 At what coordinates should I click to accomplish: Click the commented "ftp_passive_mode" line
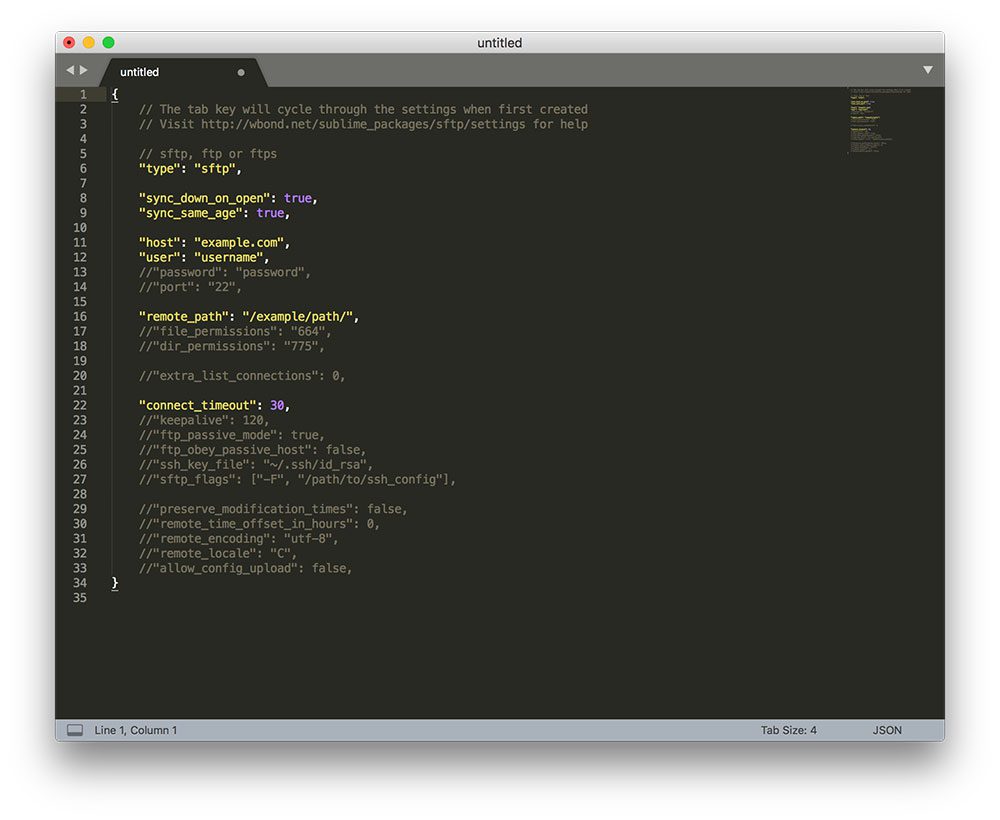232,435
